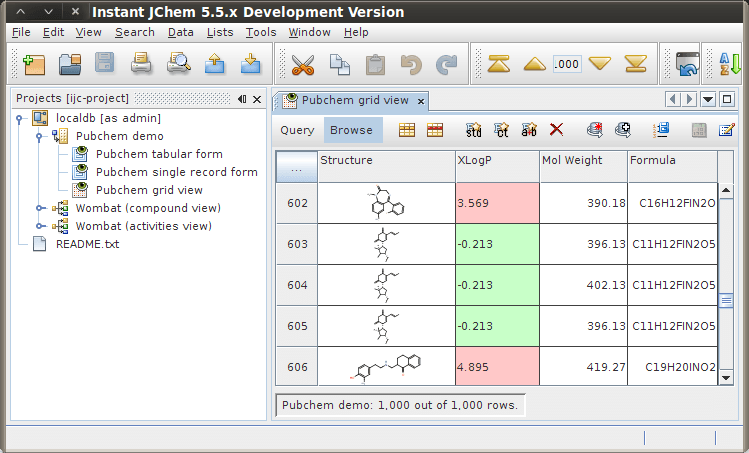Click the print preview magnifier icon
749x453 pixels.
click(x=178, y=65)
